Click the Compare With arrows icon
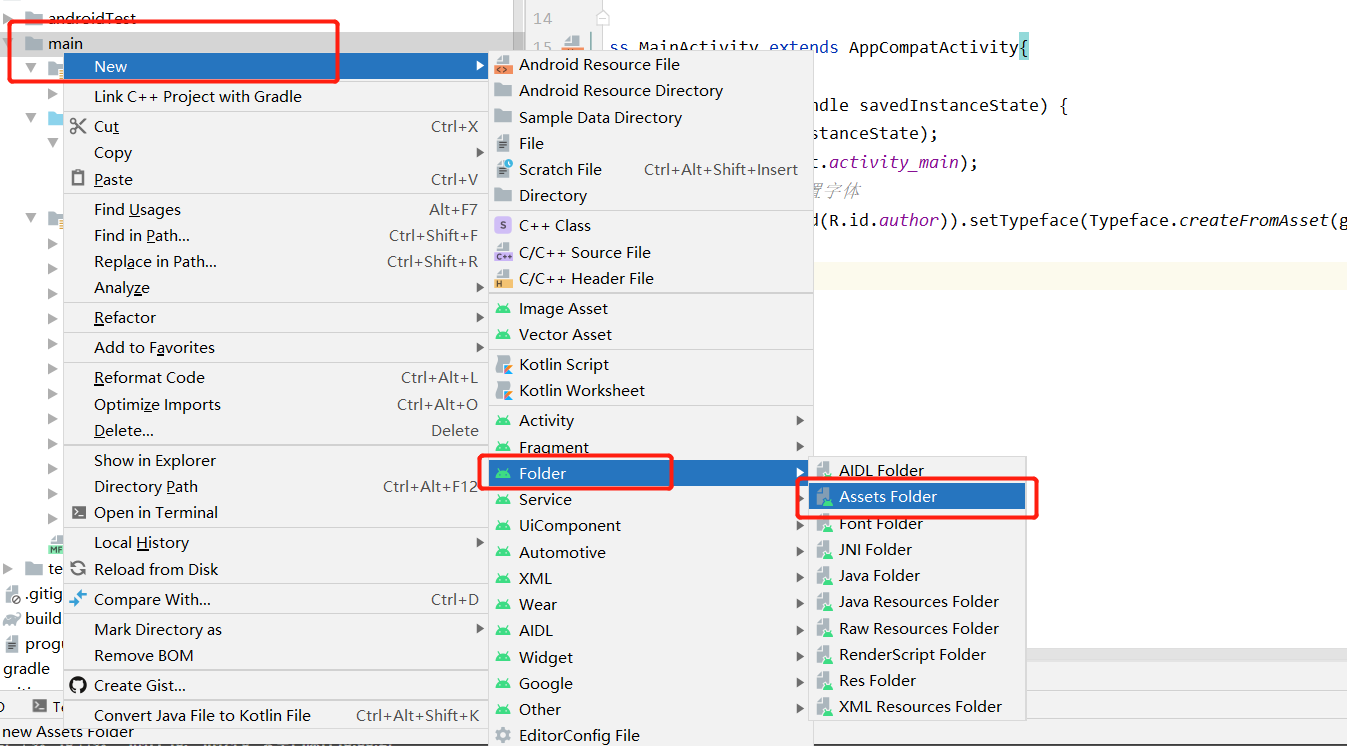The width and height of the screenshot is (1347, 746). pyautogui.click(x=78, y=599)
